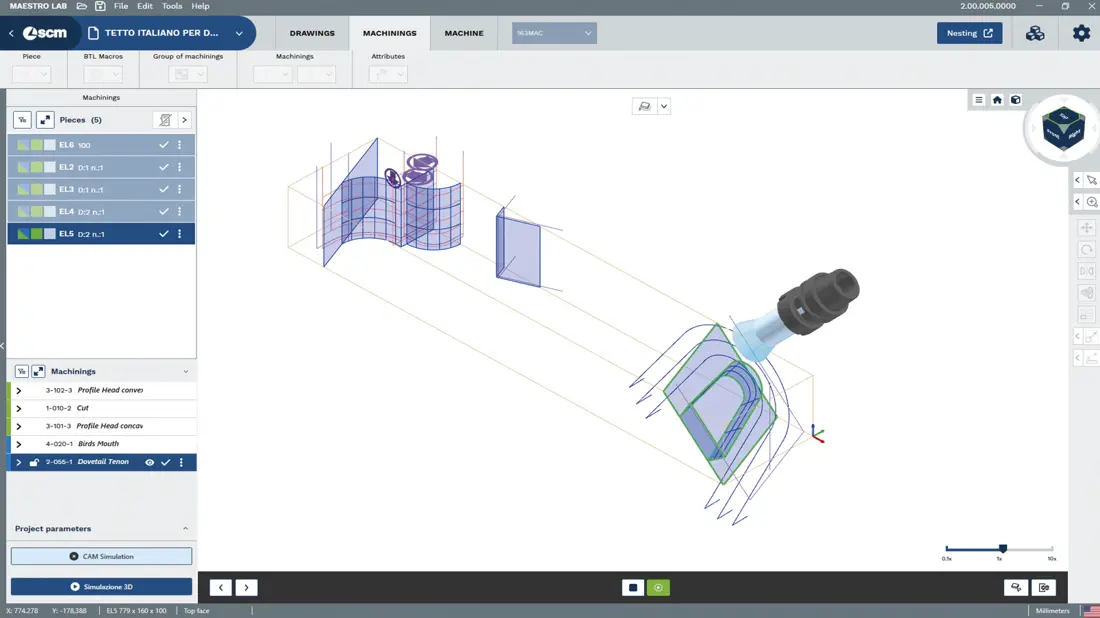
Task: Reset view with the home icon
Action: click(x=997, y=100)
